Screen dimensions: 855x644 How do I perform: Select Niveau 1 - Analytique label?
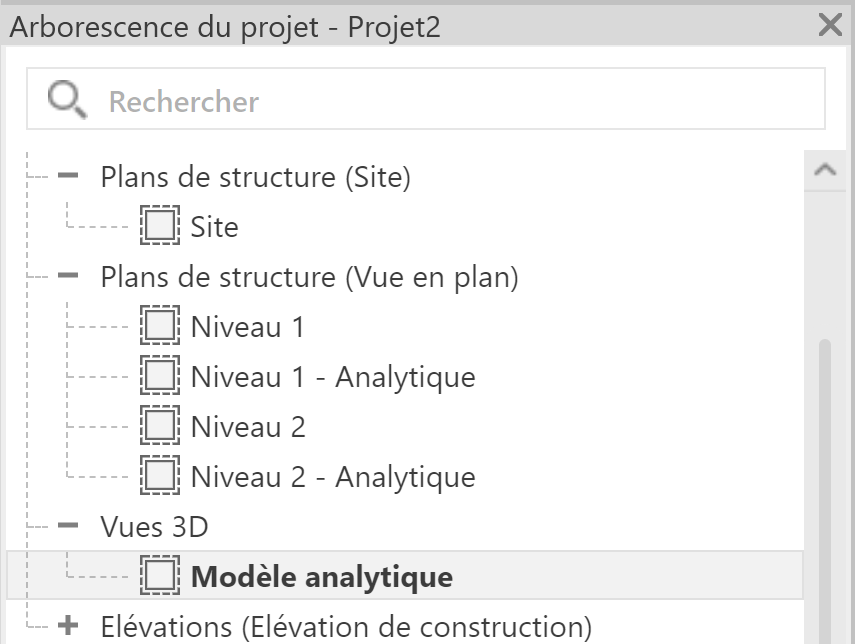click(333, 377)
